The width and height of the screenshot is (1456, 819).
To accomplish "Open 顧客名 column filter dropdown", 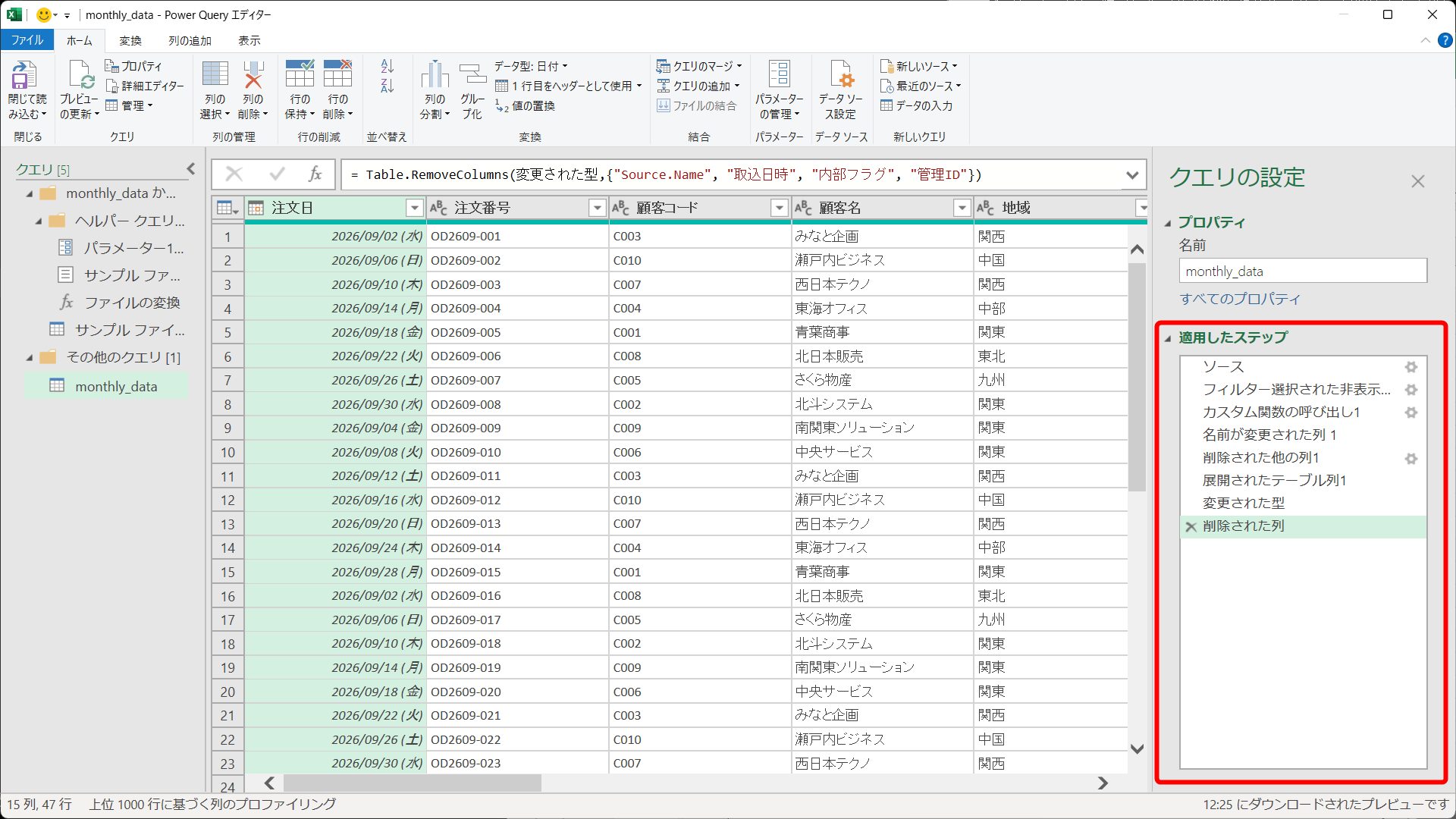I will (x=962, y=208).
